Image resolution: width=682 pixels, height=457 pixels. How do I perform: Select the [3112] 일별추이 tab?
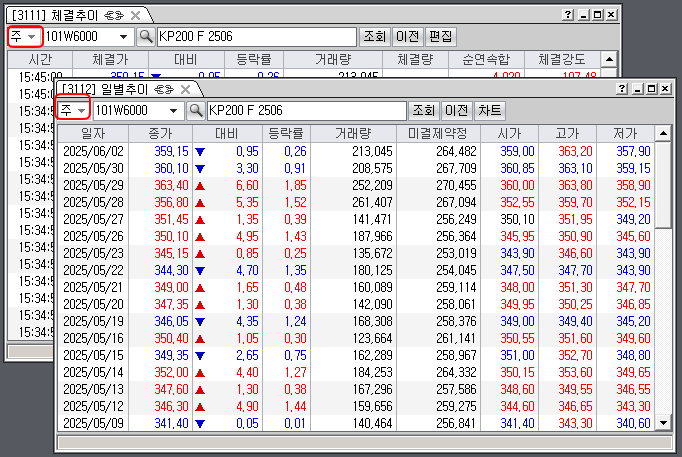104,89
